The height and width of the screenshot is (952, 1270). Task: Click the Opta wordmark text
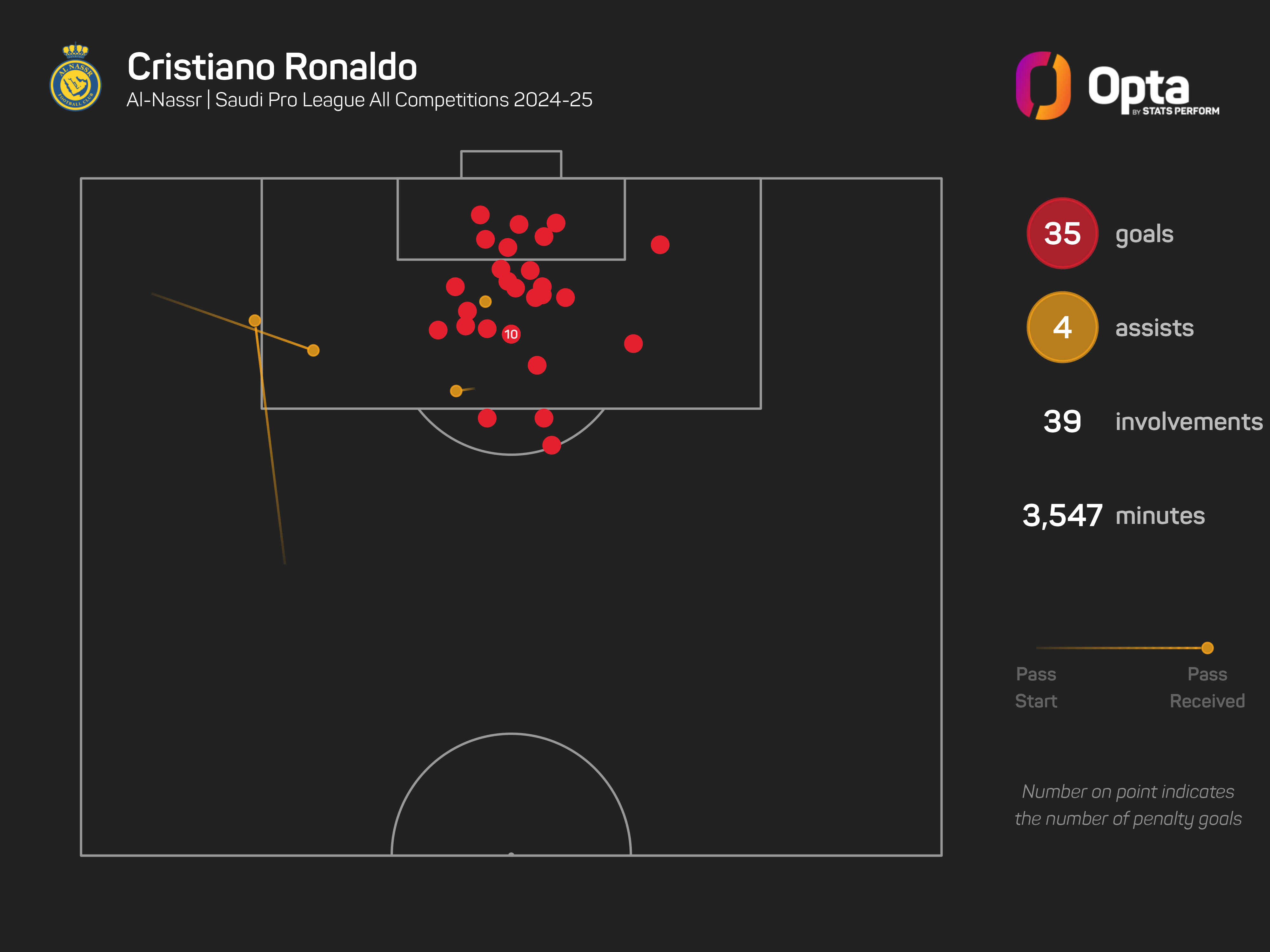click(x=1138, y=87)
